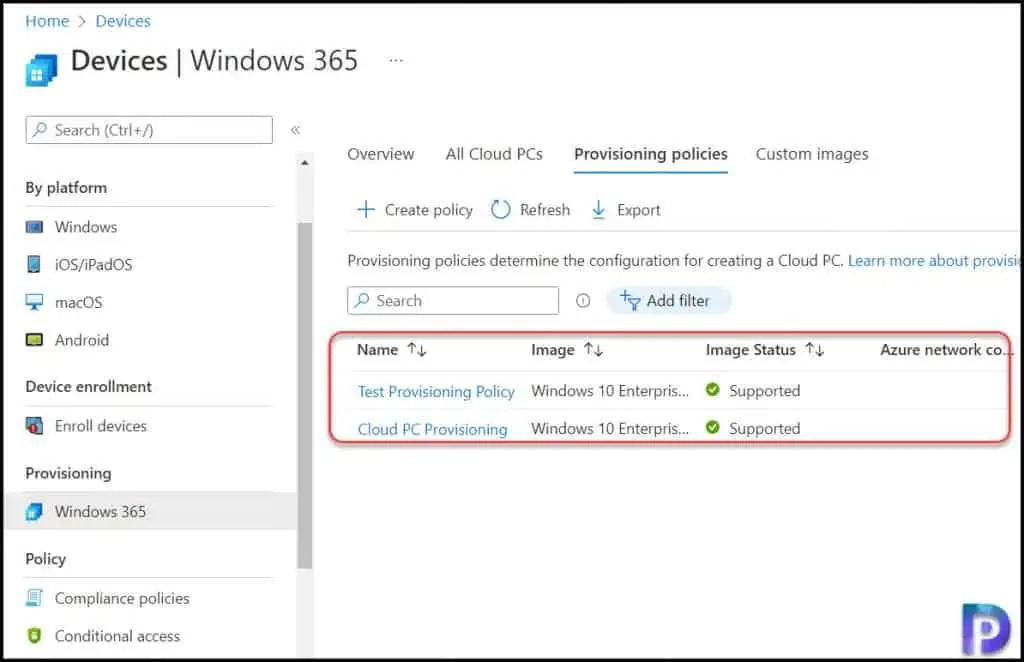Click the sidebar vertical scrollbar thumb
This screenshot has width=1024, height=662.
[x=304, y=396]
